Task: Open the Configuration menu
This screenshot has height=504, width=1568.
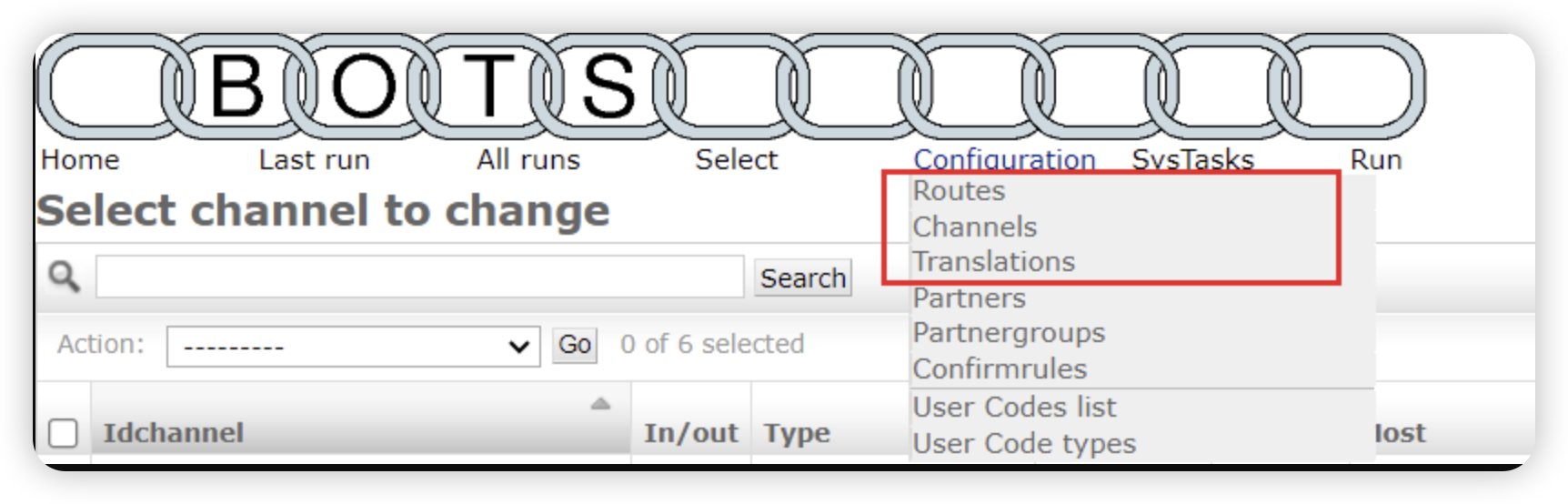Action: click(x=1004, y=159)
